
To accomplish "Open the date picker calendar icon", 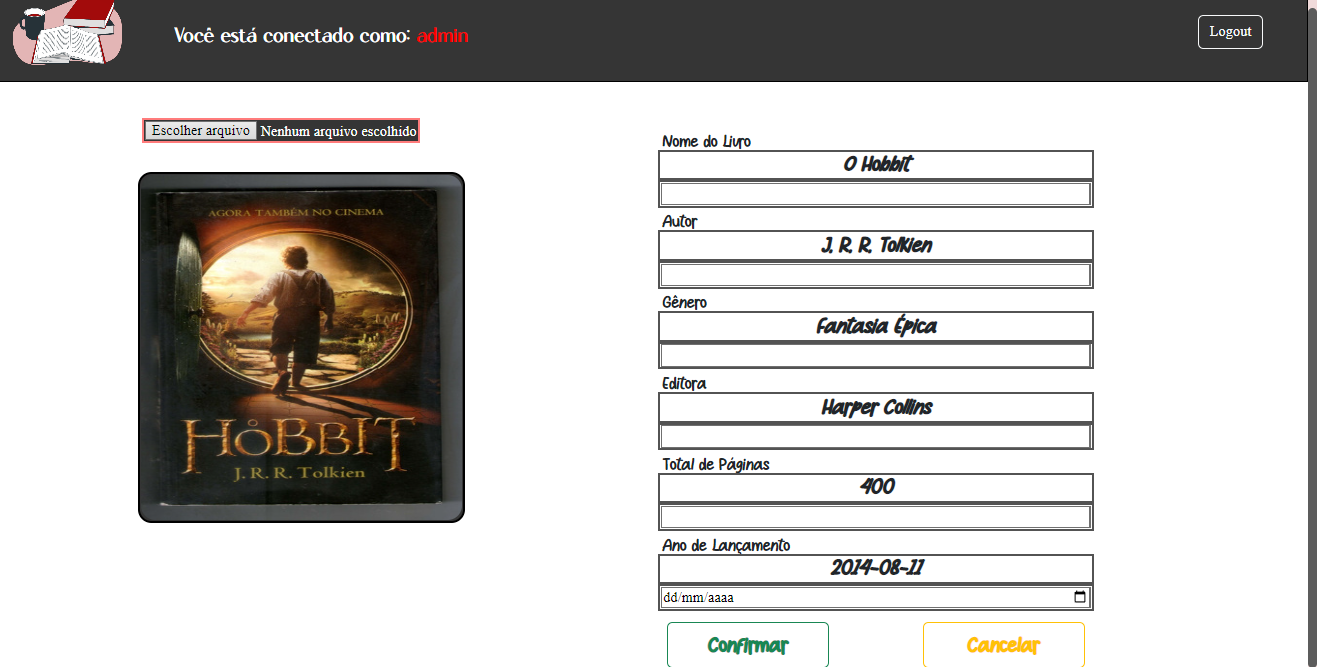I will click(x=1080, y=598).
